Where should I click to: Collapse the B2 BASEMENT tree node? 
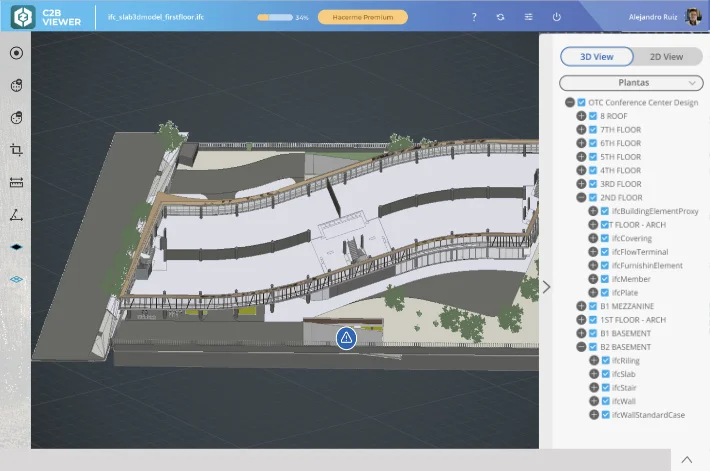pos(581,347)
